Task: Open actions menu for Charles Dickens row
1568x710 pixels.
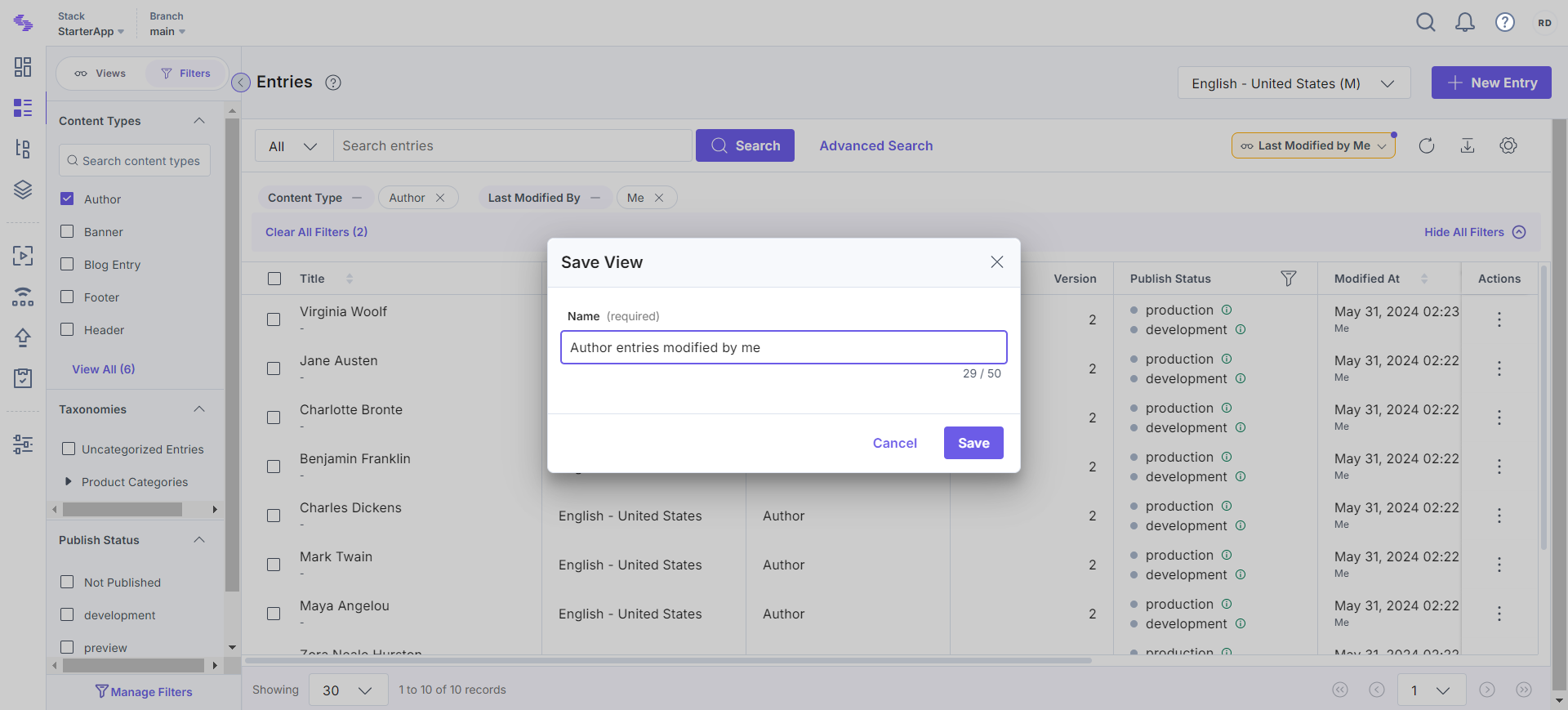Action: click(x=1499, y=516)
